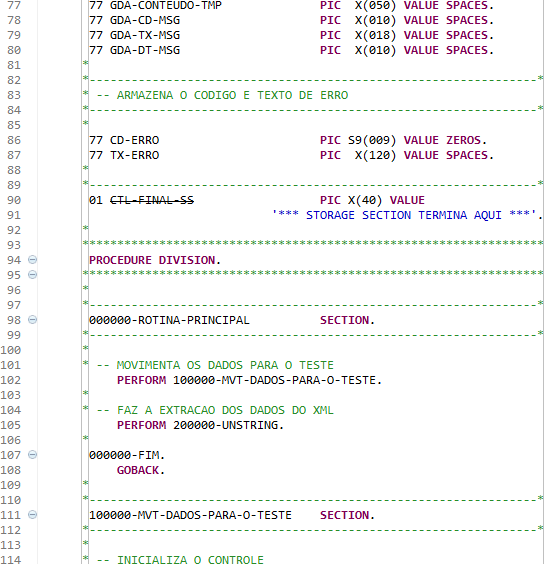Click the SECTION. keyword on line 98
Screen dimensions: 544x564
(x=348, y=320)
